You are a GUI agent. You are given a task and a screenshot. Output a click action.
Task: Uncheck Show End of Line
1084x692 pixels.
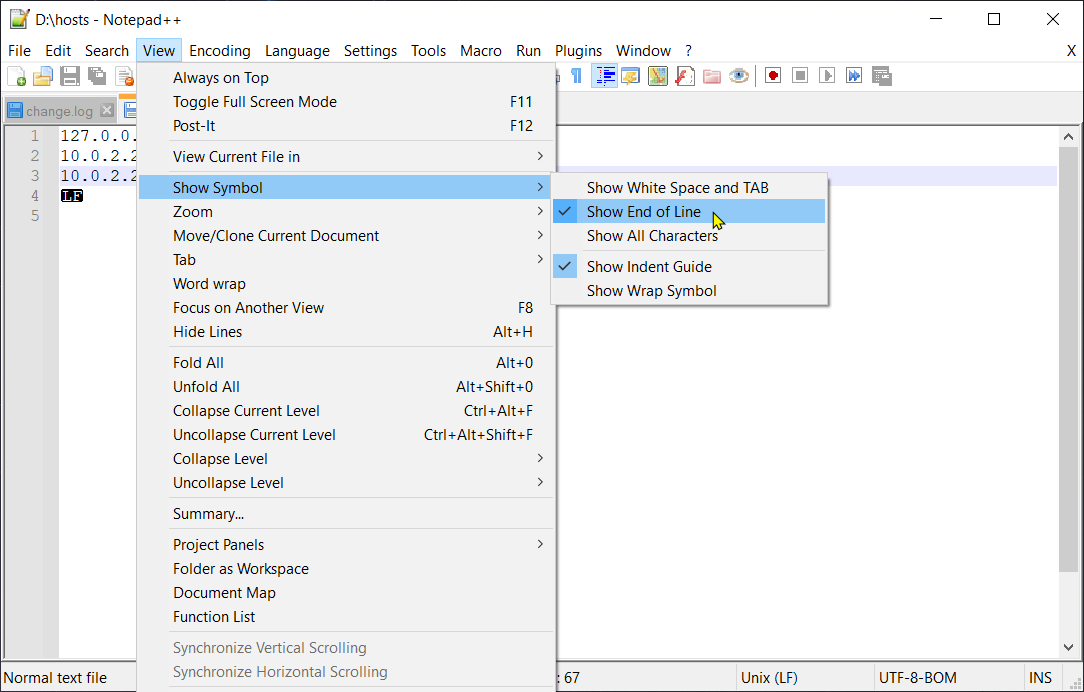(x=689, y=212)
